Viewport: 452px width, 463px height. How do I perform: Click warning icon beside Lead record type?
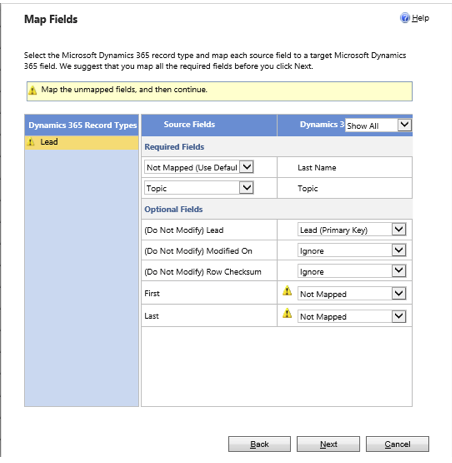coord(31,142)
